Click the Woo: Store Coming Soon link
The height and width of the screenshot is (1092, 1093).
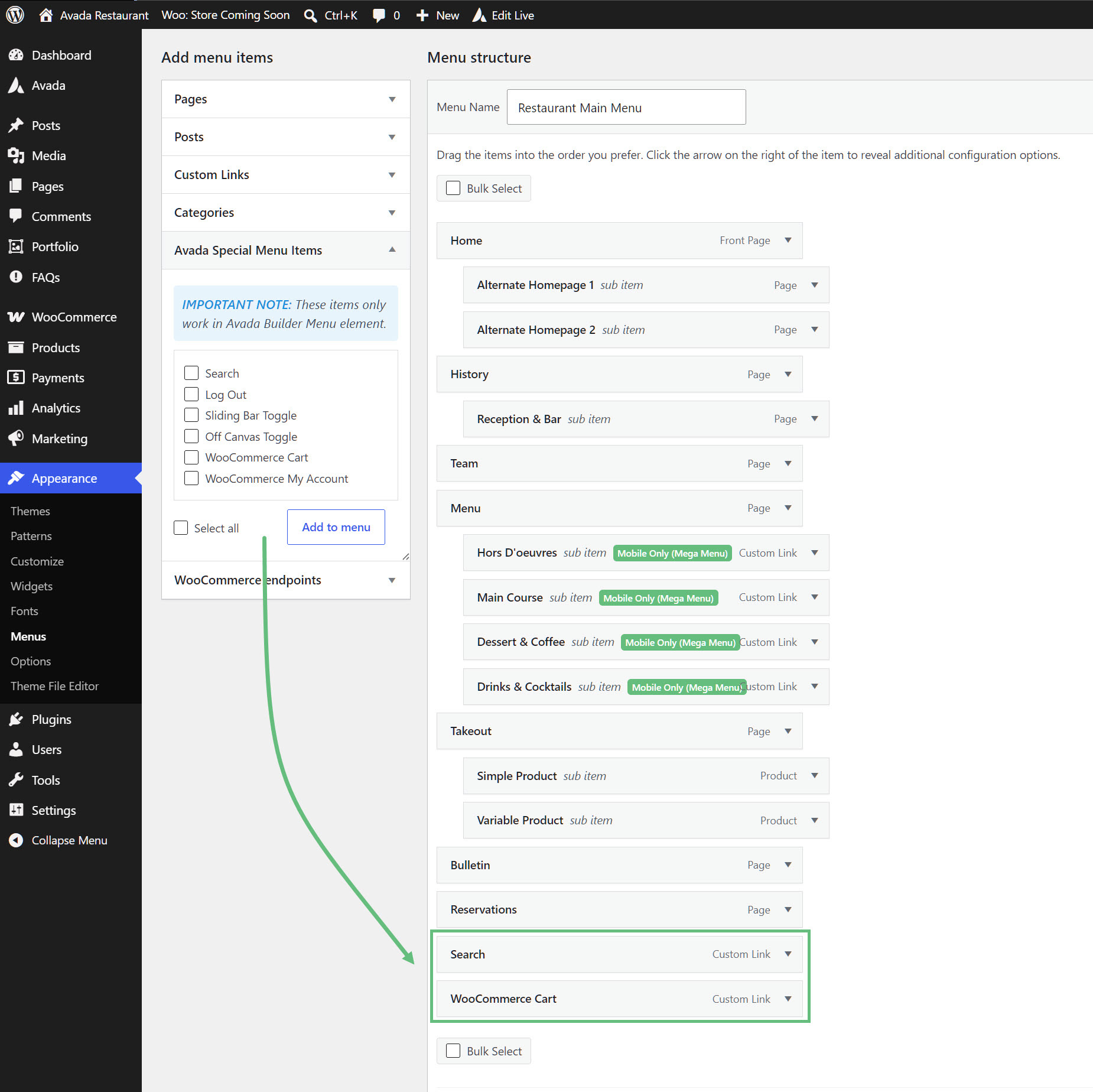[x=226, y=15]
